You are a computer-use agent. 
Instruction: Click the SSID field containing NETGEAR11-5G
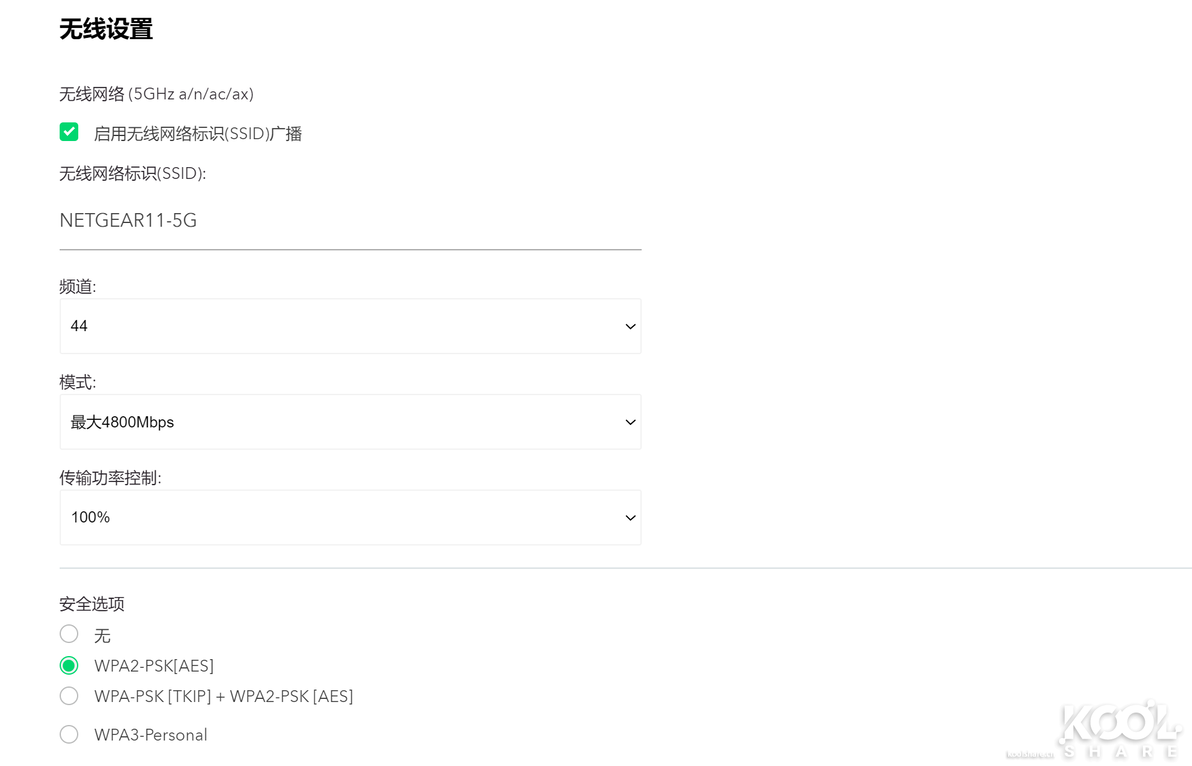[350, 221]
